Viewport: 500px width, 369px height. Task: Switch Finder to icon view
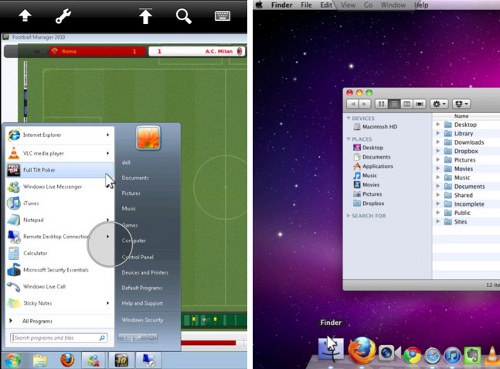(381, 104)
